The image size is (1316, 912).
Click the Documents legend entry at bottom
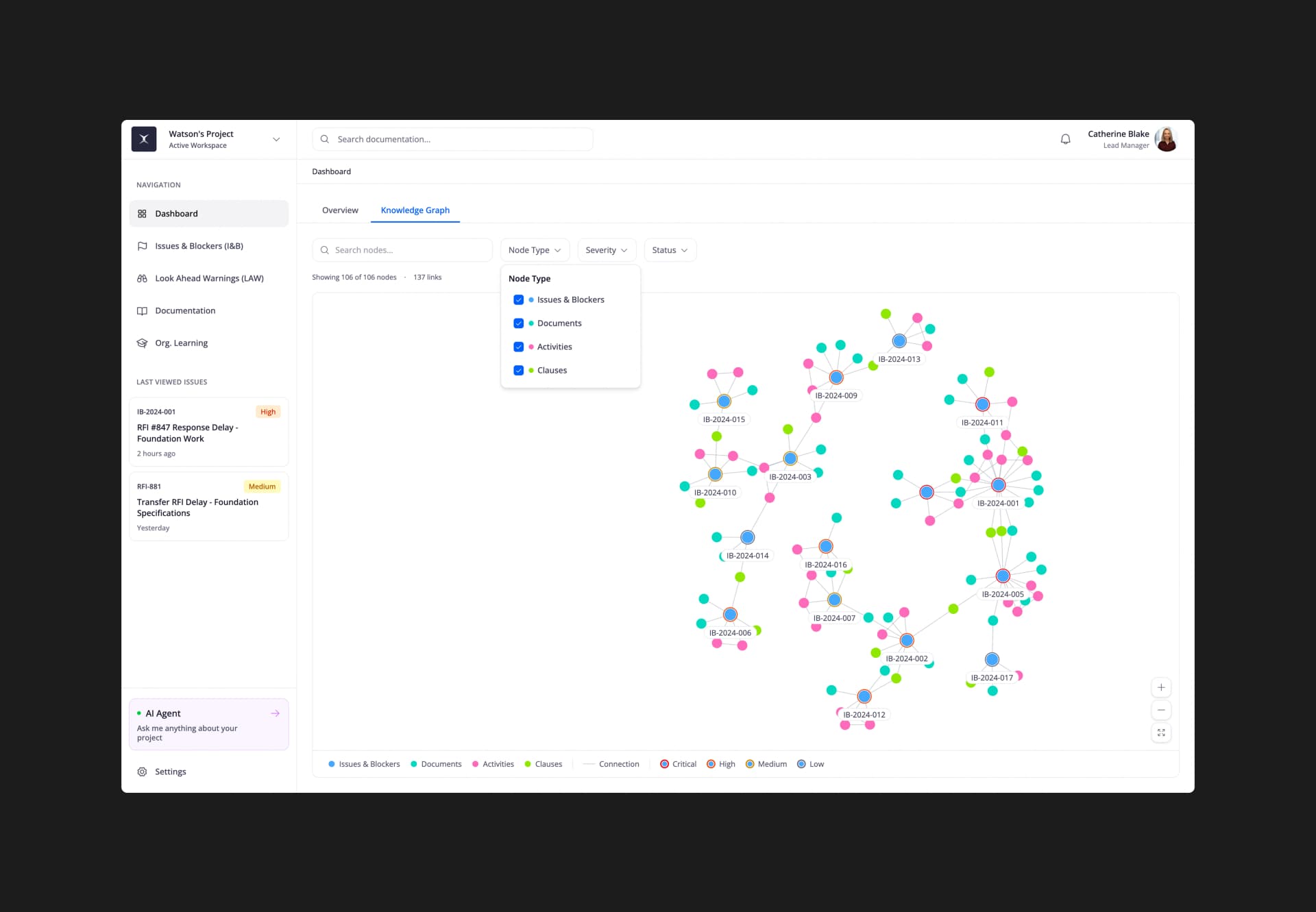436,764
